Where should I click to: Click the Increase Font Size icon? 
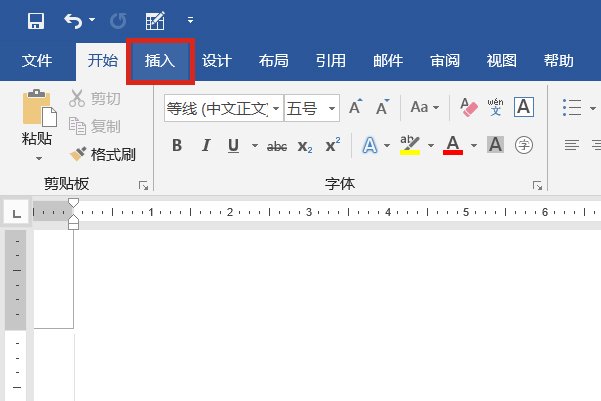pos(356,107)
